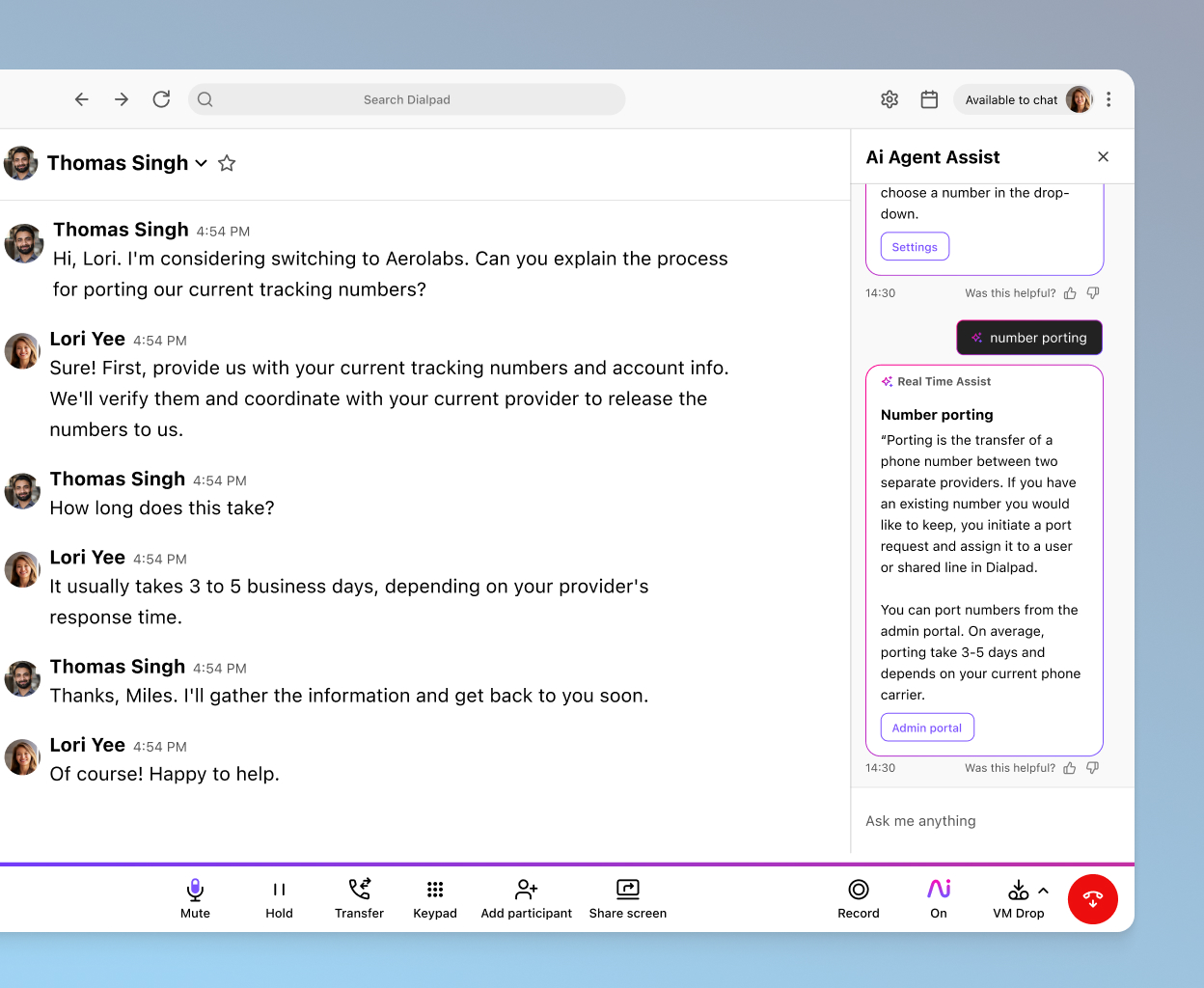Open the calendar from the top bar
Screen dimensions: 1204x988
coord(928,98)
